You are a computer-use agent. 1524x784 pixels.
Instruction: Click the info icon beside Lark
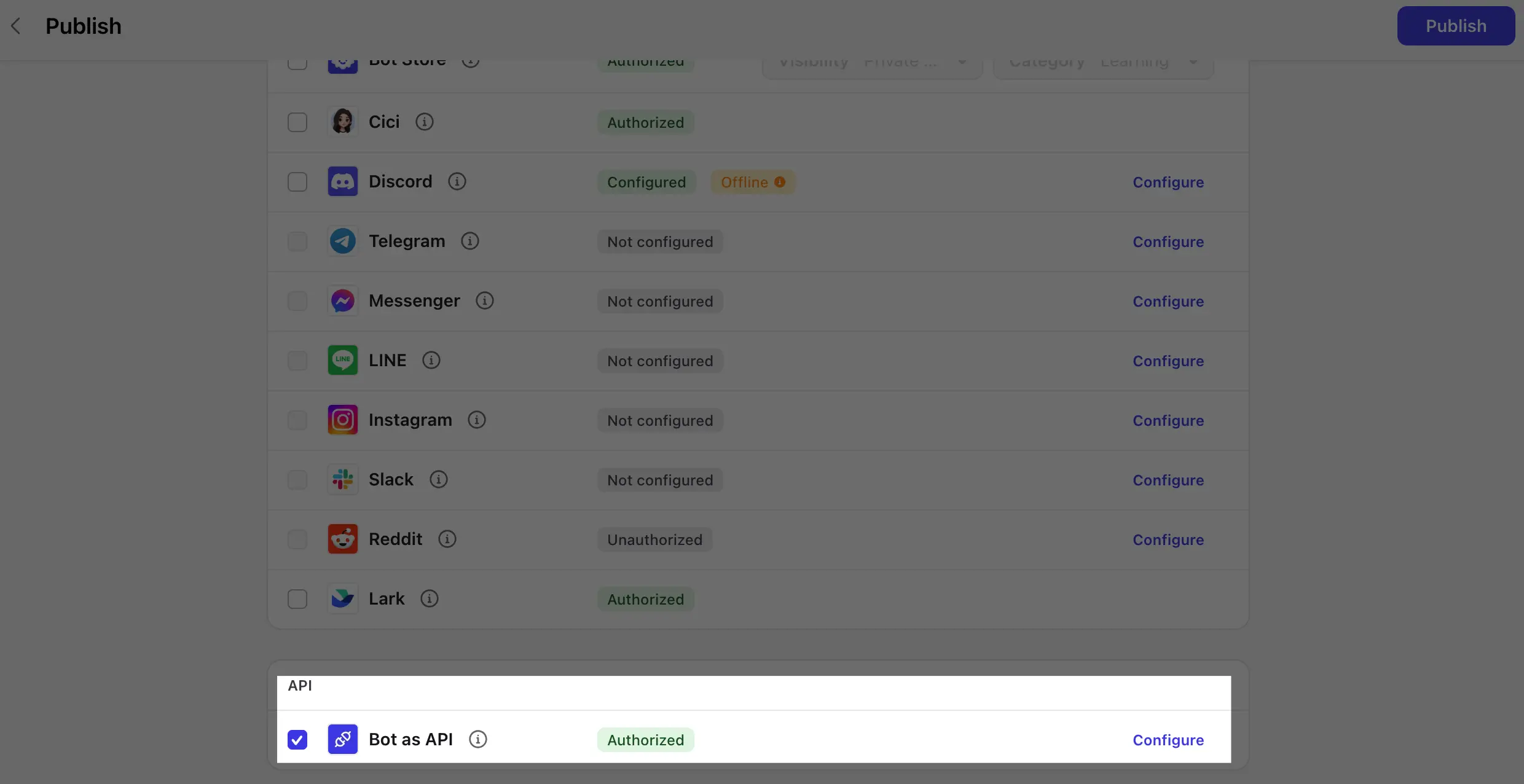click(429, 598)
